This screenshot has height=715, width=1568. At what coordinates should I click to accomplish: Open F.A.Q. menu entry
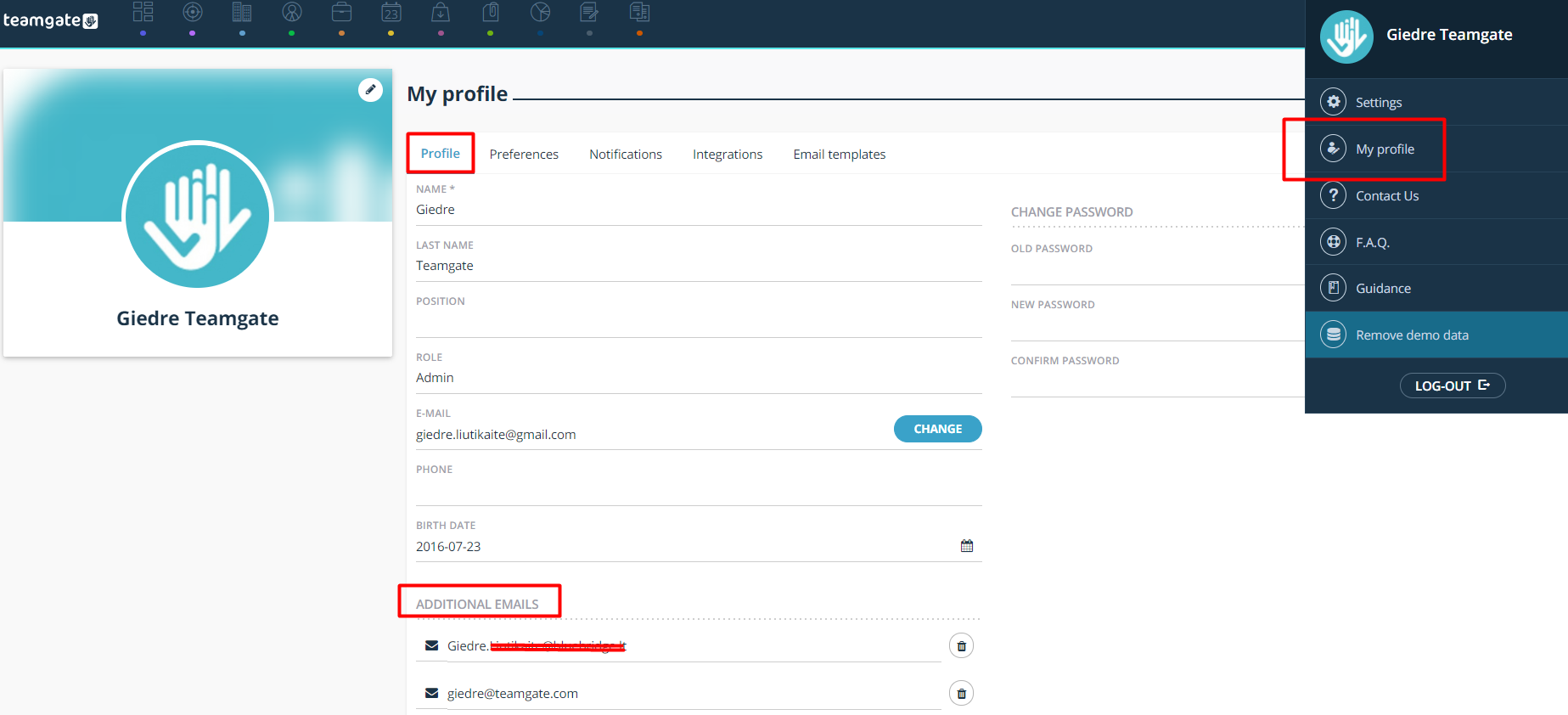coord(1436,242)
